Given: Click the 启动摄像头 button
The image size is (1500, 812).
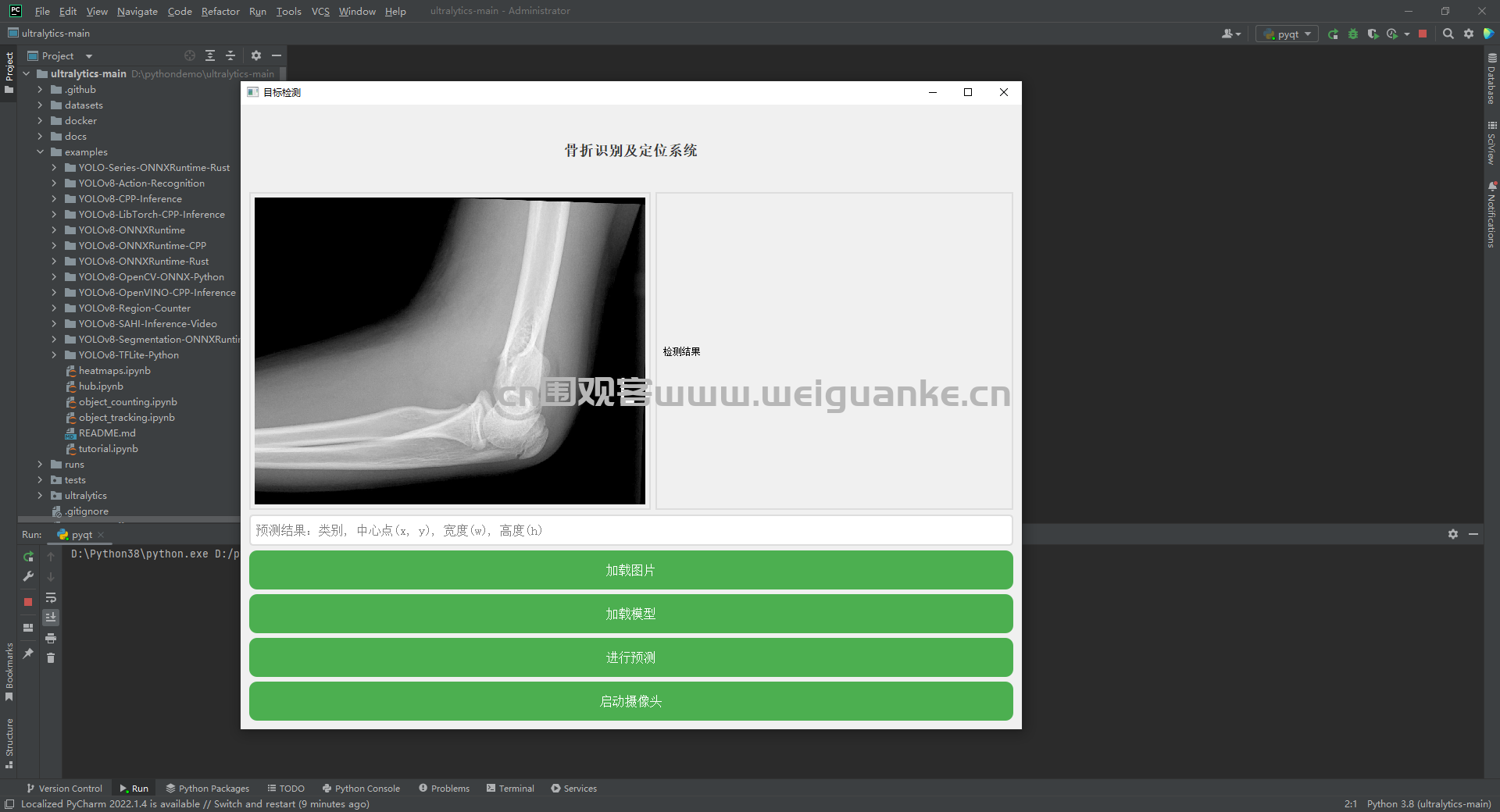Looking at the screenshot, I should tap(630, 701).
